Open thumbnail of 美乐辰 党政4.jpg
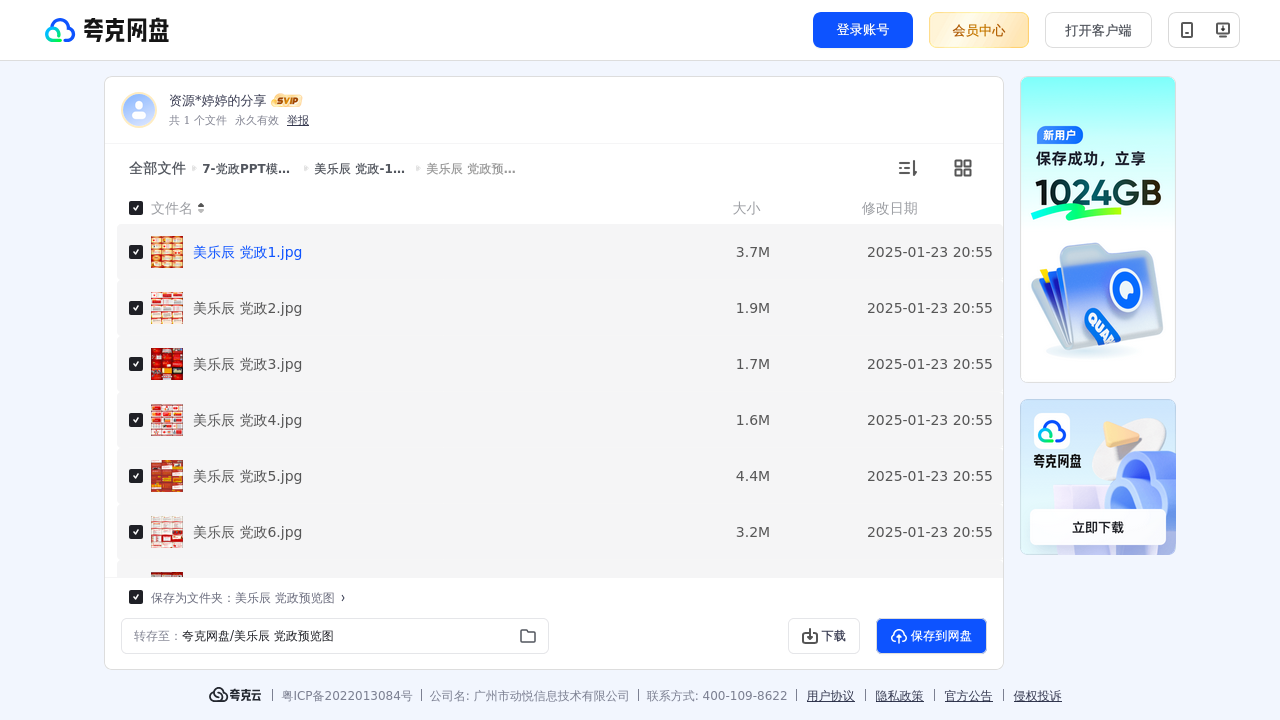This screenshot has width=1280, height=720. (x=167, y=420)
